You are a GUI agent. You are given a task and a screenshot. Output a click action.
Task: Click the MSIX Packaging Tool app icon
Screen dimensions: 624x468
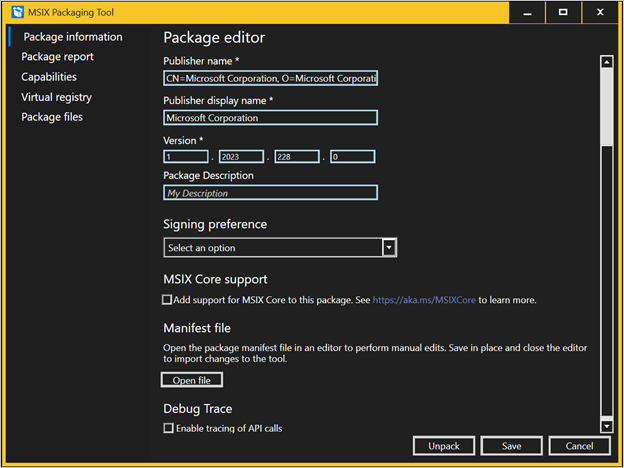18,12
